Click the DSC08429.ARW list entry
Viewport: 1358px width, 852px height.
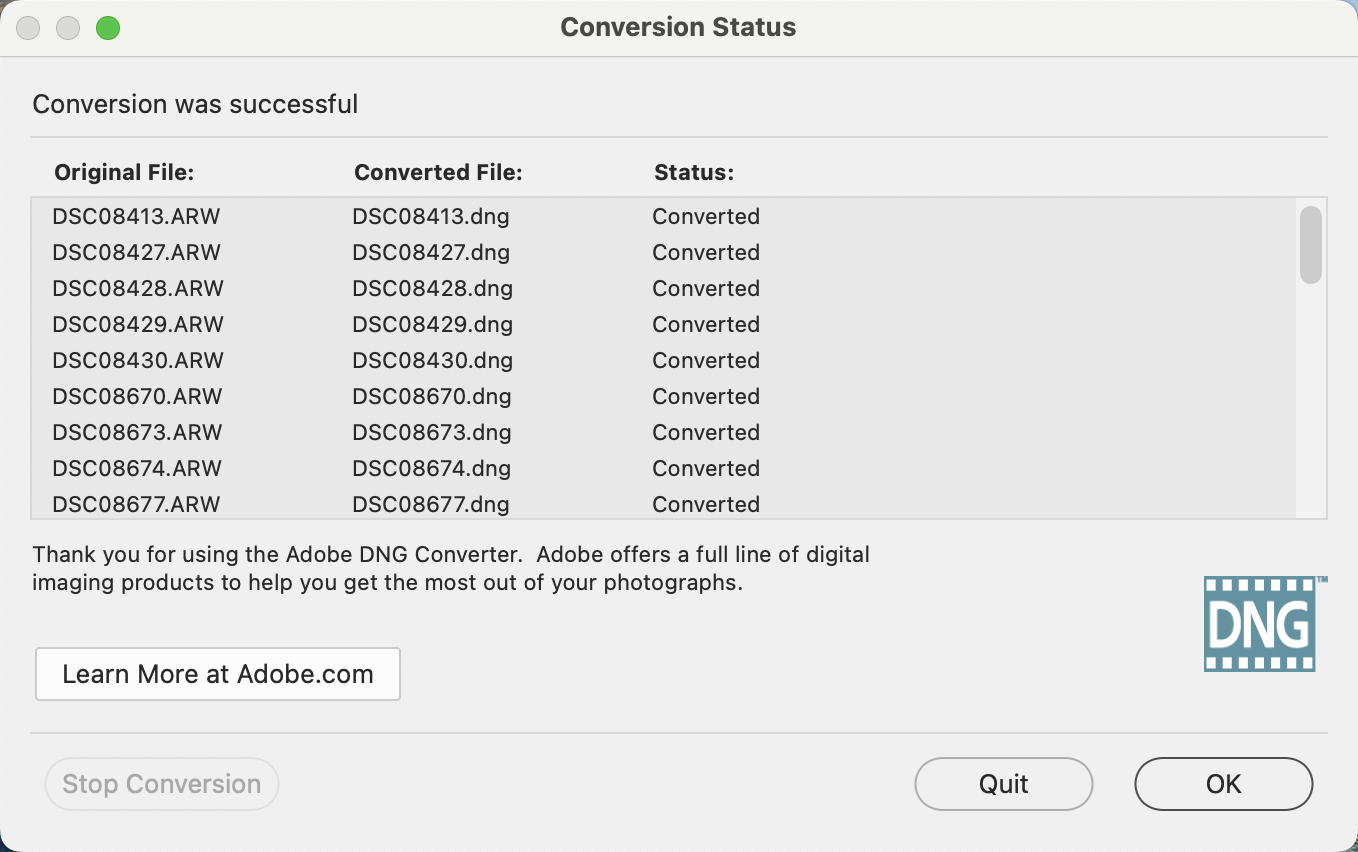point(138,324)
